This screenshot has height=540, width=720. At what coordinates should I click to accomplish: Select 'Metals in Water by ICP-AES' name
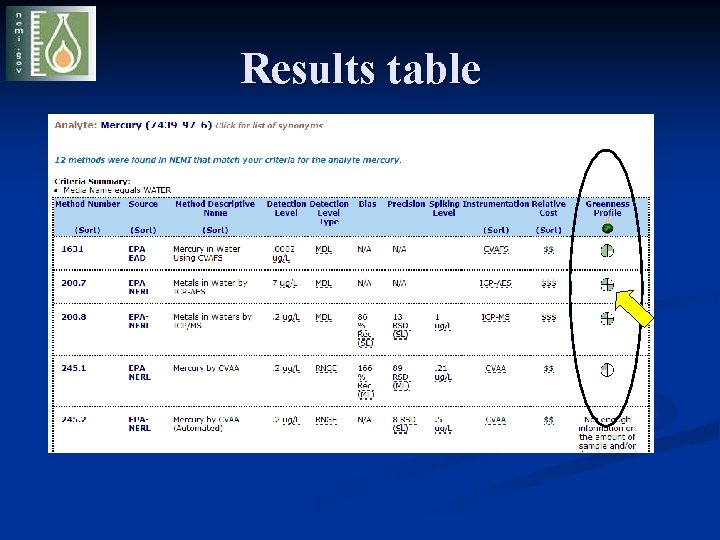(210, 287)
